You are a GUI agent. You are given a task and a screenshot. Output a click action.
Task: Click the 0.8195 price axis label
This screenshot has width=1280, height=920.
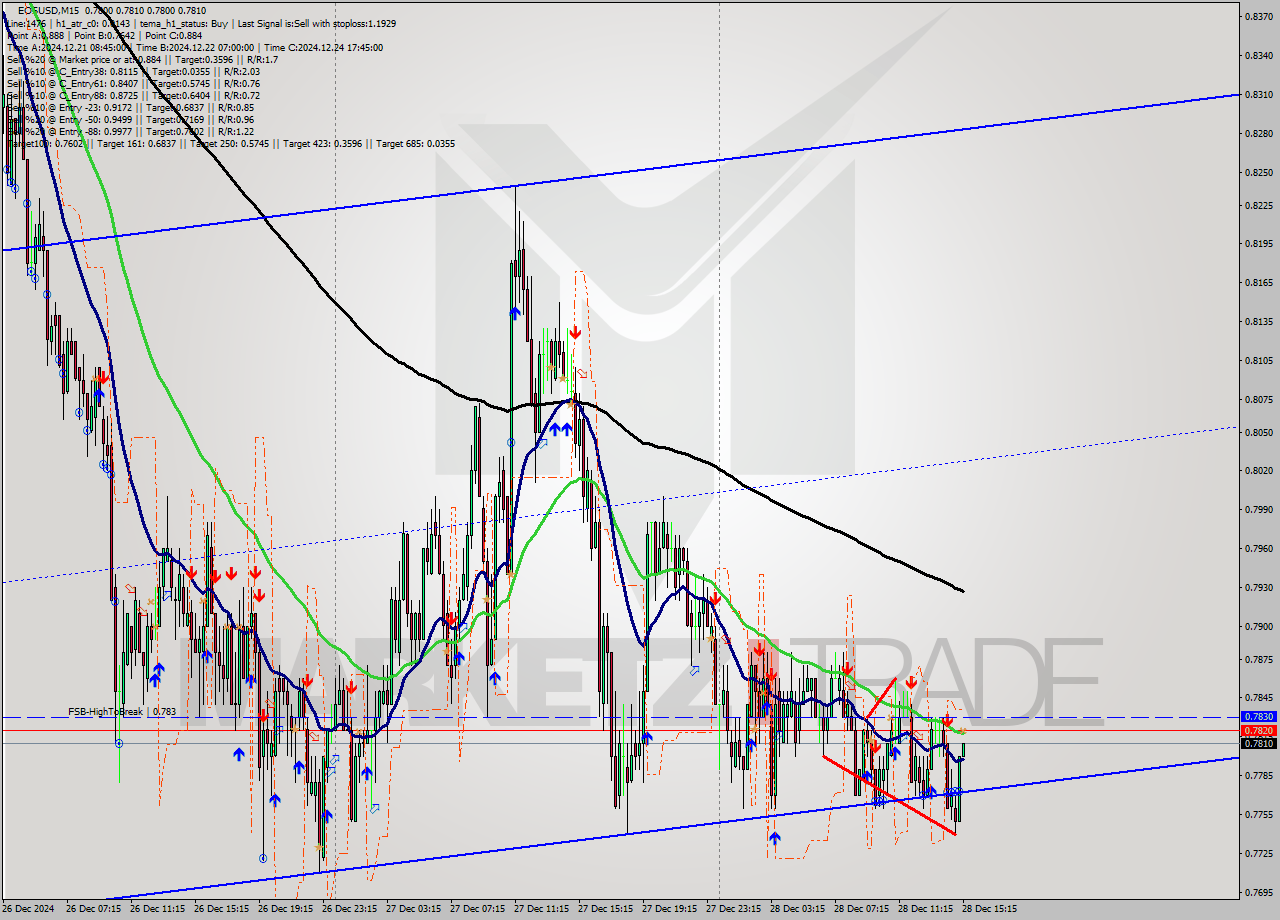click(x=1258, y=243)
